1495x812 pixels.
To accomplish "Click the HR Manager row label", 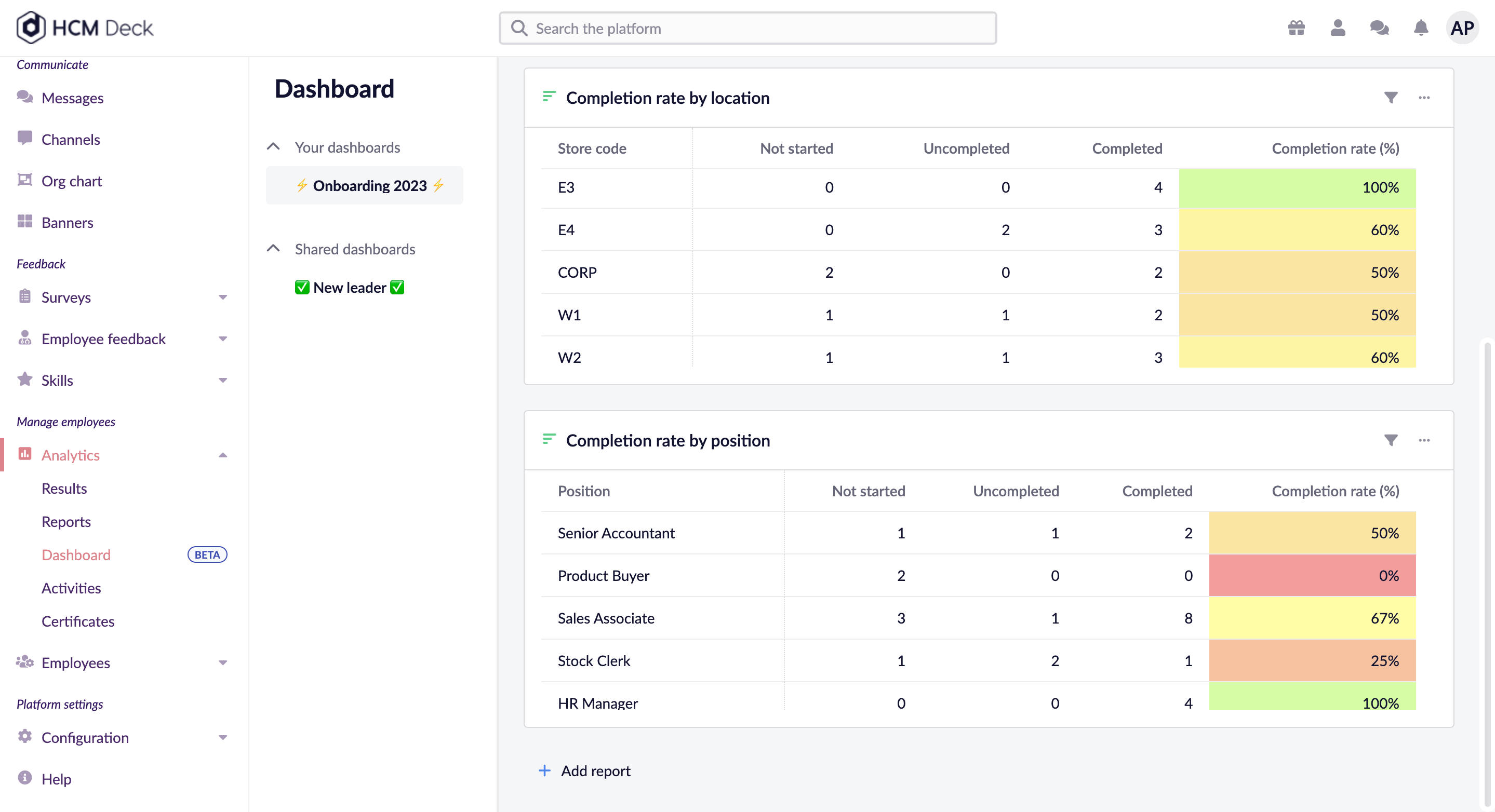I will 598,702.
